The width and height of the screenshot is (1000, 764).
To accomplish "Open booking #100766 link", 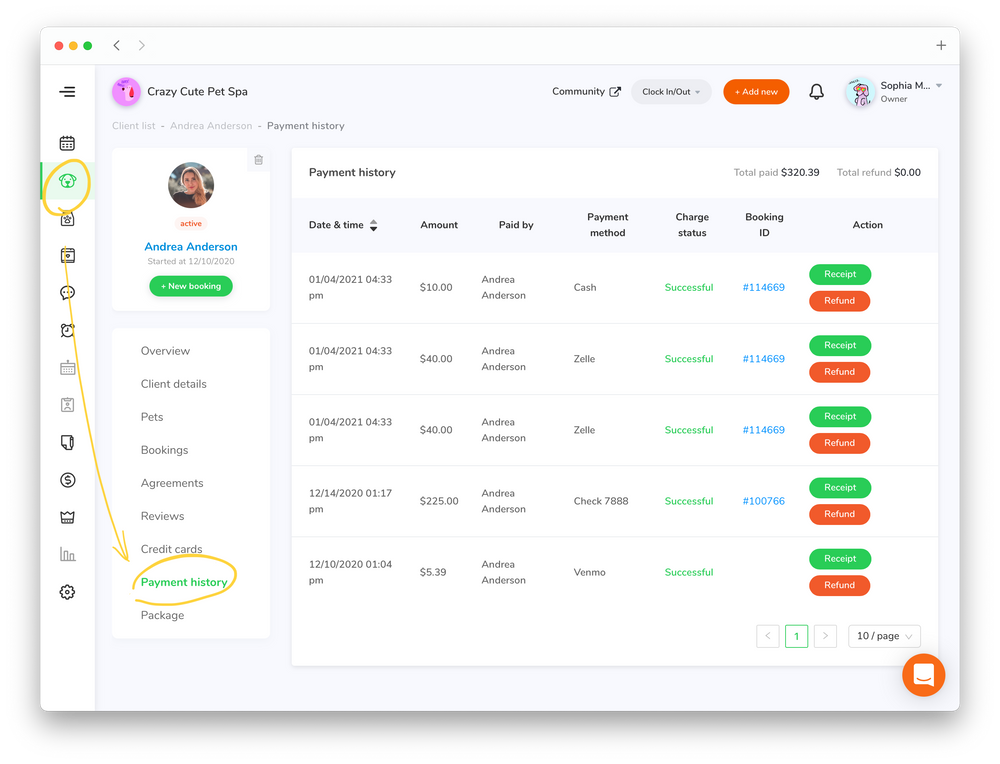I will 764,501.
